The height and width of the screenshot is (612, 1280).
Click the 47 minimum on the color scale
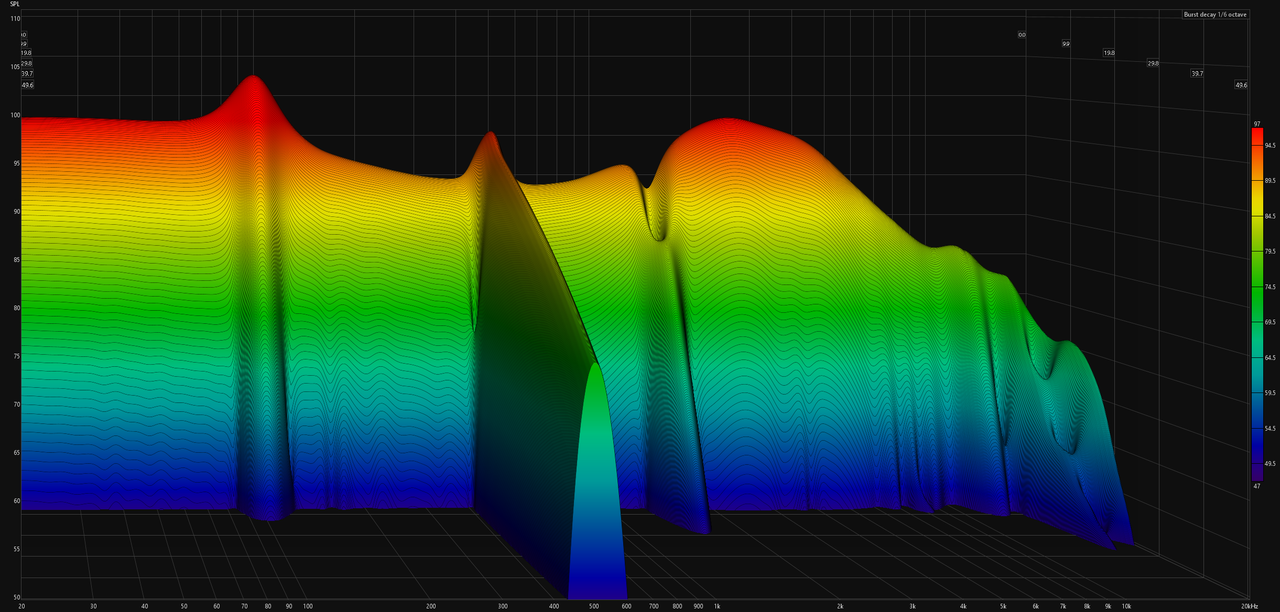(1257, 486)
